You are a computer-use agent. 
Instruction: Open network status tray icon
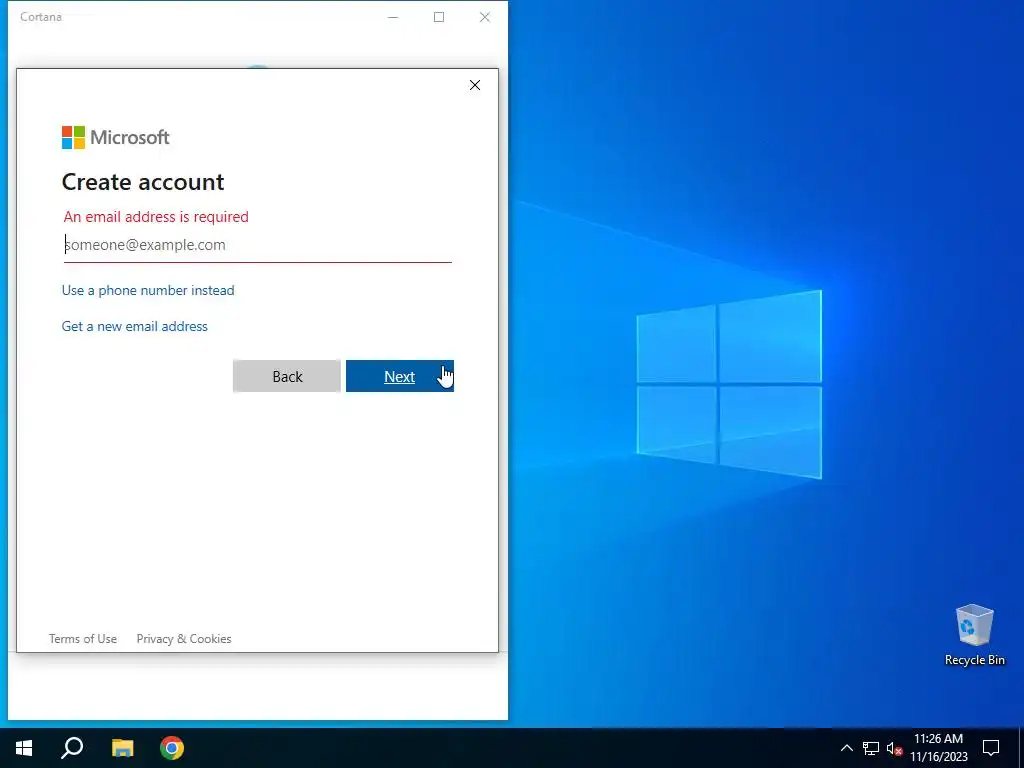(x=871, y=748)
